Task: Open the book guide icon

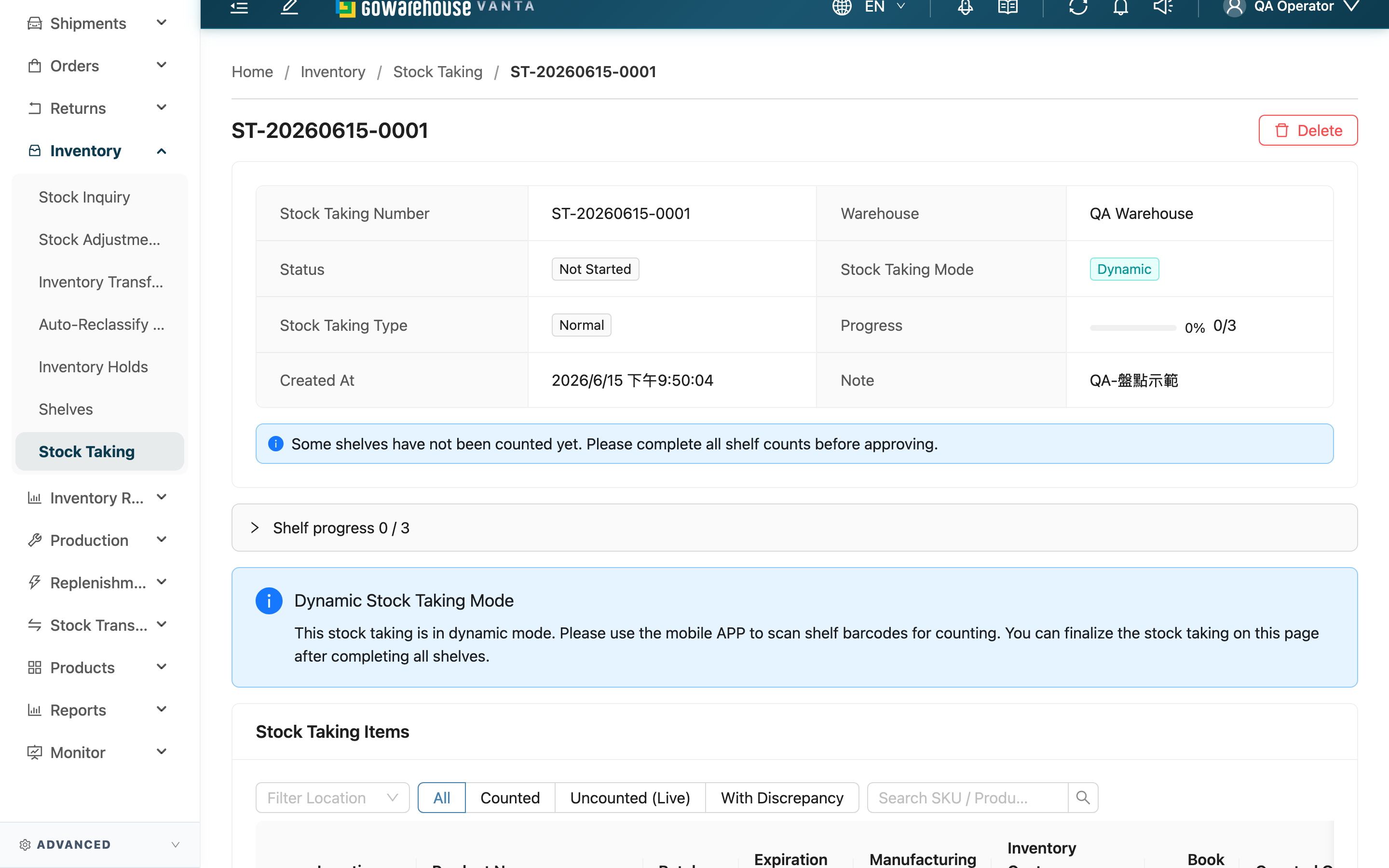Action: coord(1008,7)
